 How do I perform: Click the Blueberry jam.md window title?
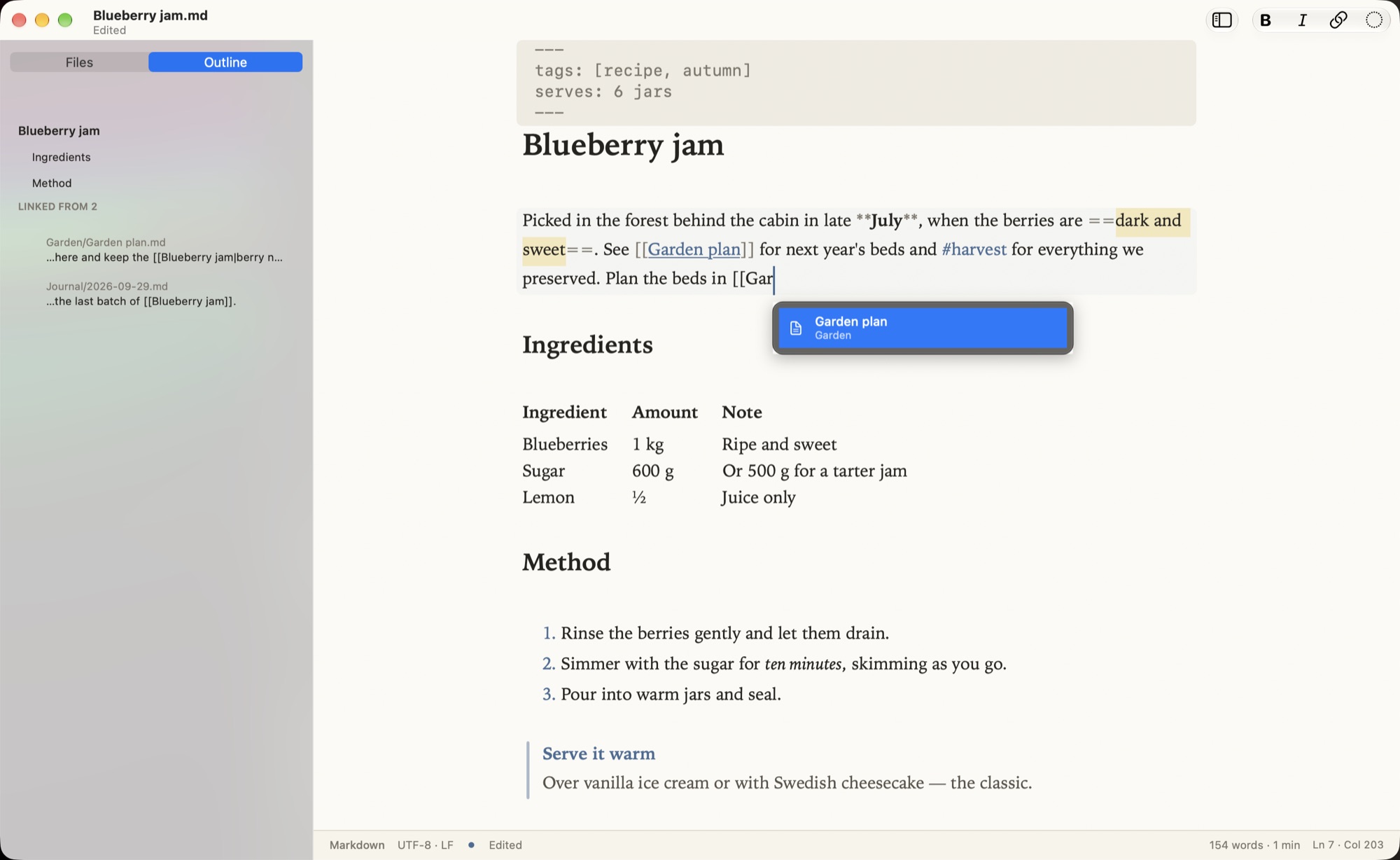pos(150,15)
